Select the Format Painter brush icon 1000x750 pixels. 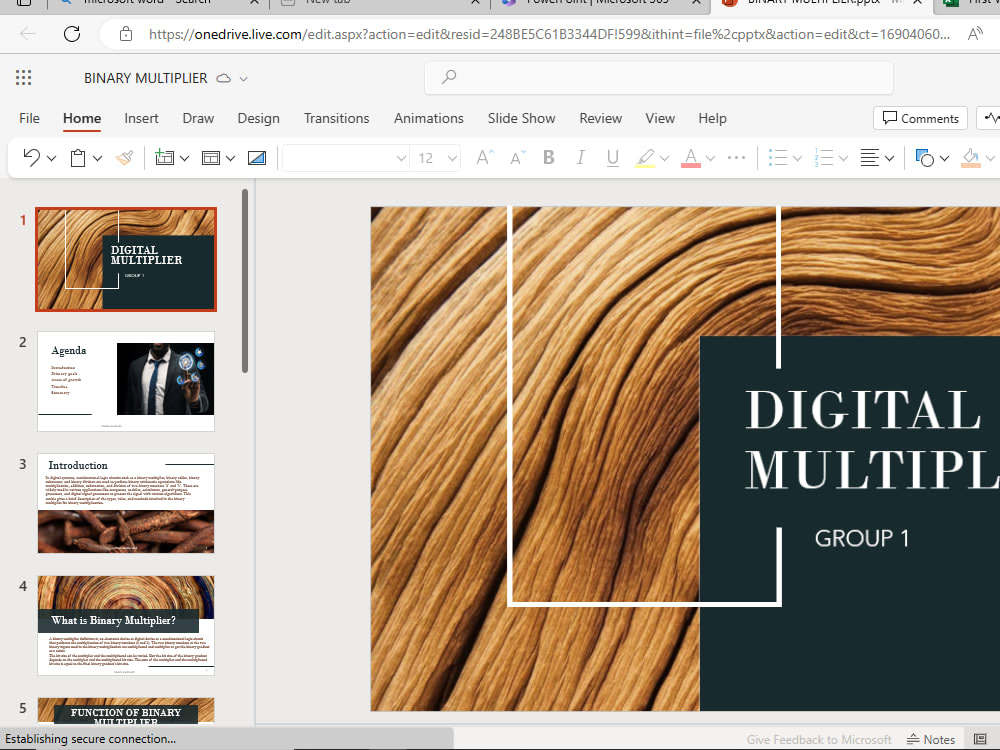[x=124, y=158]
